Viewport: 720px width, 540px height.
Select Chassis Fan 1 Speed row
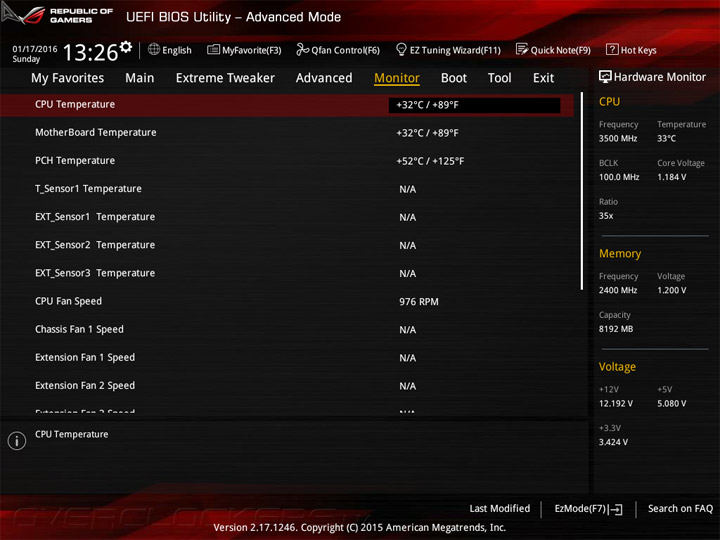287,329
